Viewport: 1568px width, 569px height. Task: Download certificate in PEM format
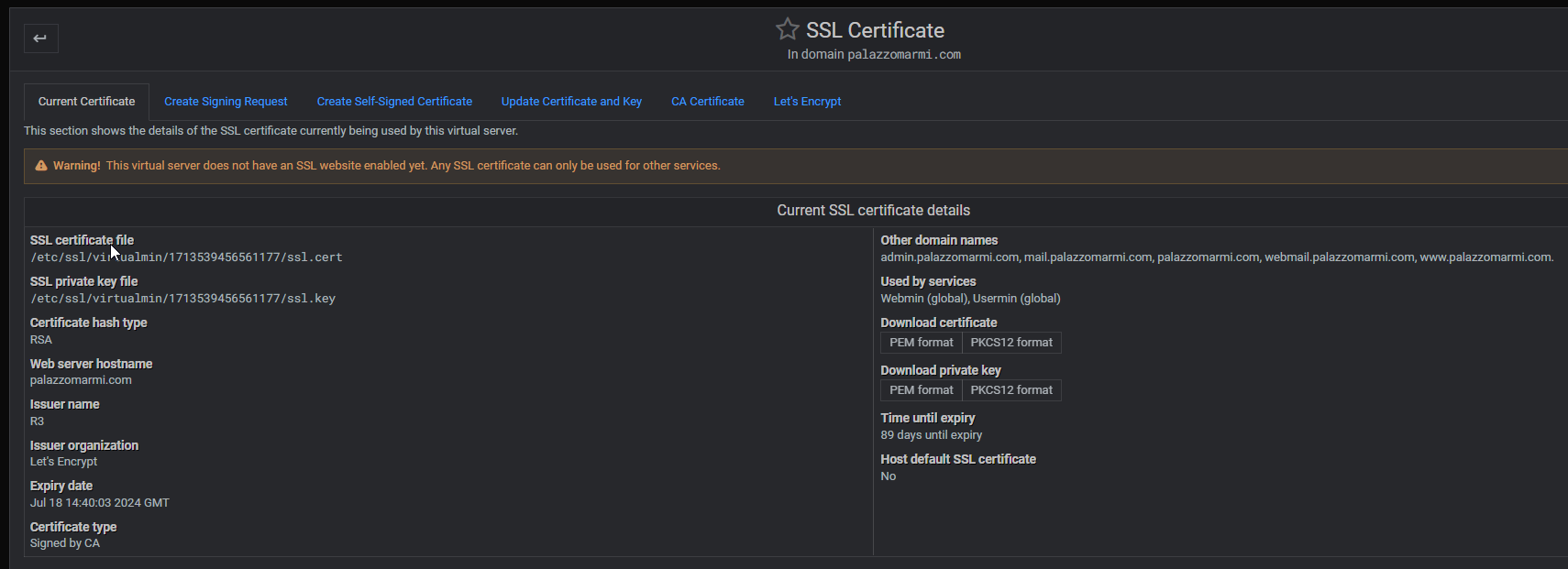[922, 343]
